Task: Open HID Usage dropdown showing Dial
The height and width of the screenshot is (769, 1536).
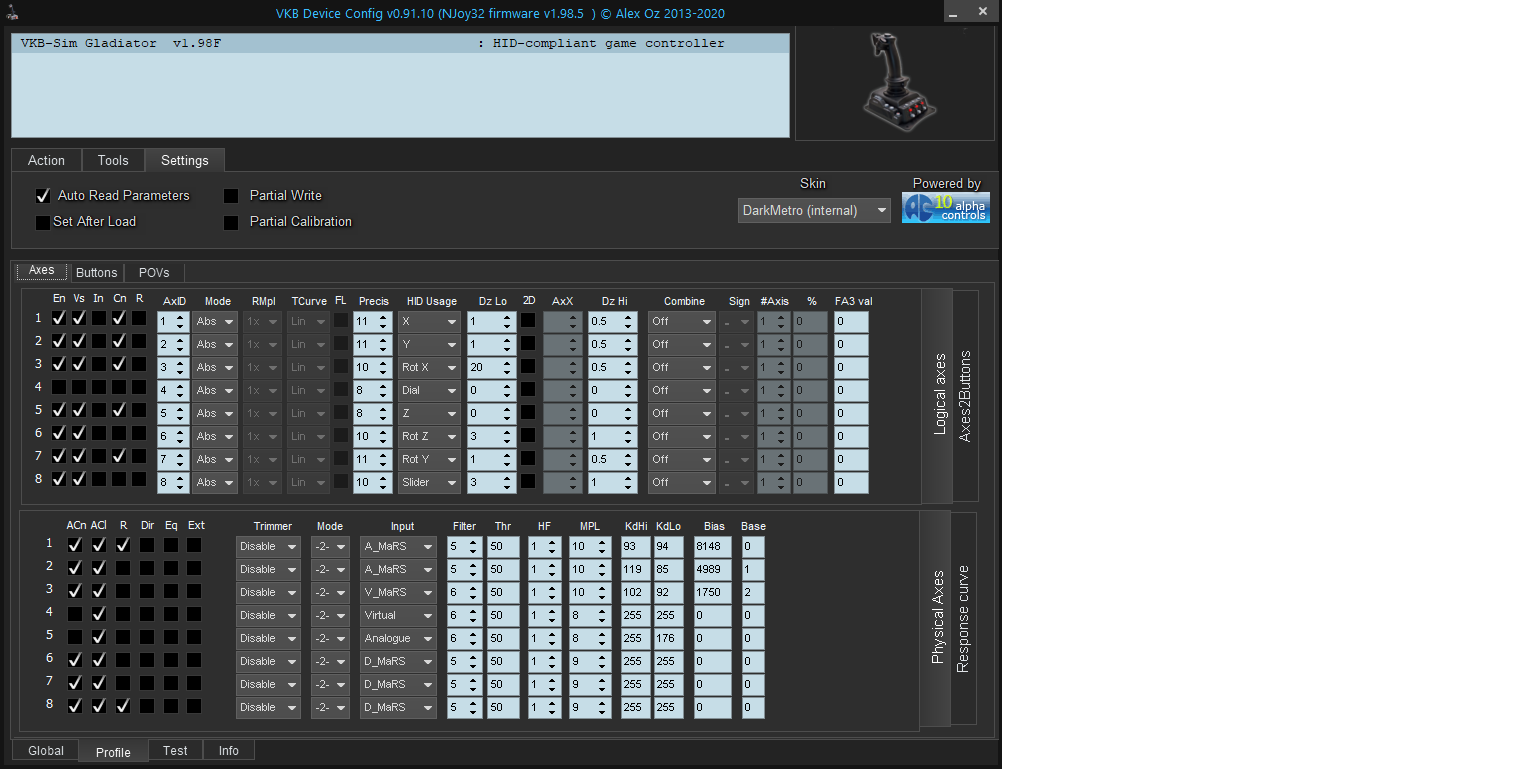Action: coord(429,391)
